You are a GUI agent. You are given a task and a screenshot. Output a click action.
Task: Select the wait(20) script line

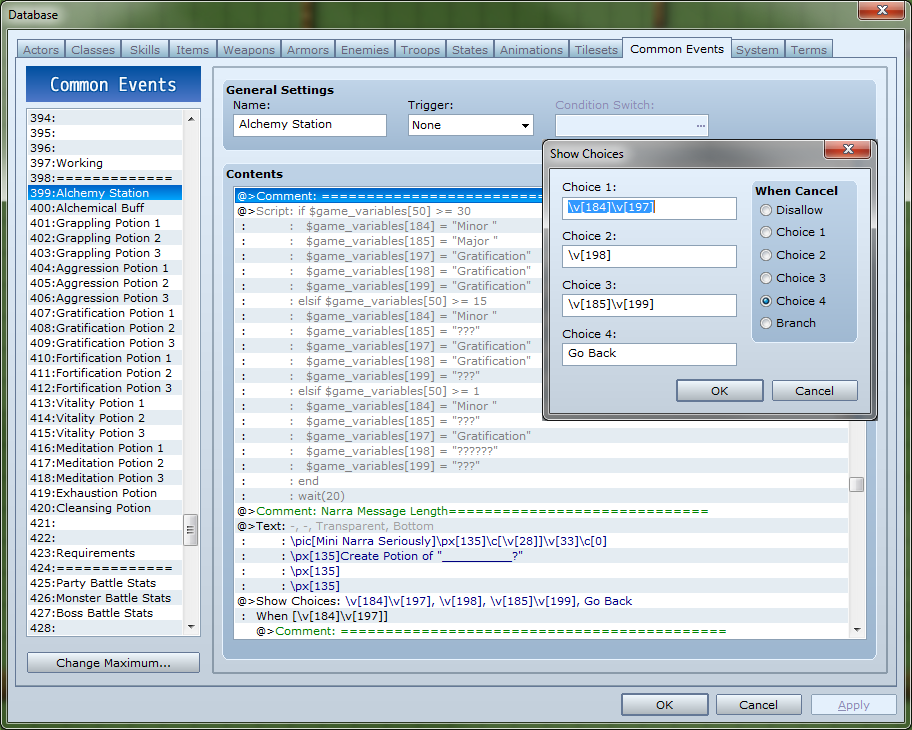(x=541, y=496)
